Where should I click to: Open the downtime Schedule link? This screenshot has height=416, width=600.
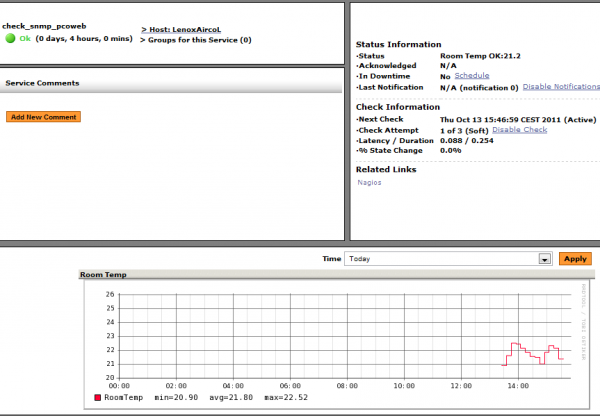click(472, 76)
